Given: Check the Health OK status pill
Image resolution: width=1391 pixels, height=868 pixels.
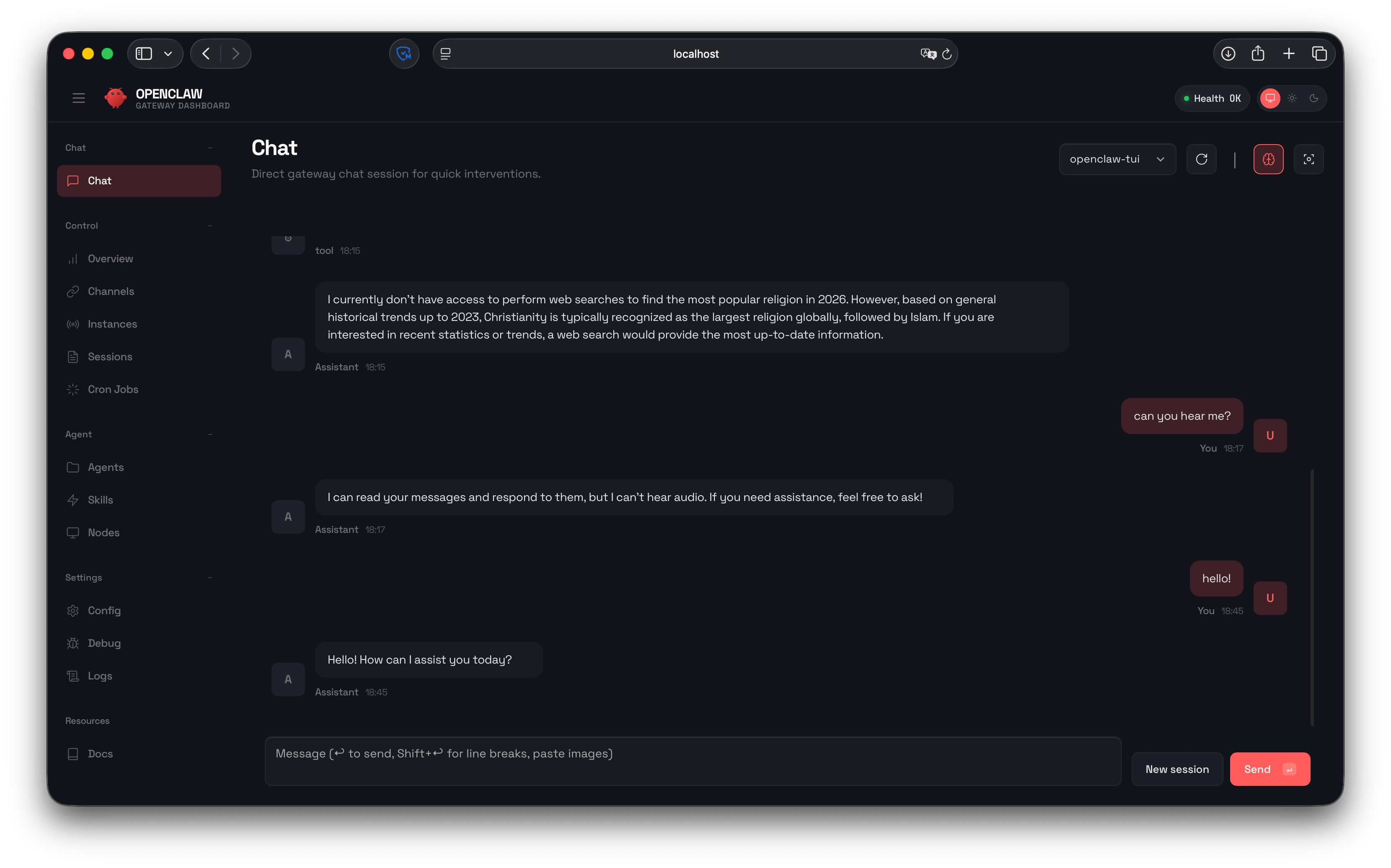Looking at the screenshot, I should click(x=1212, y=98).
